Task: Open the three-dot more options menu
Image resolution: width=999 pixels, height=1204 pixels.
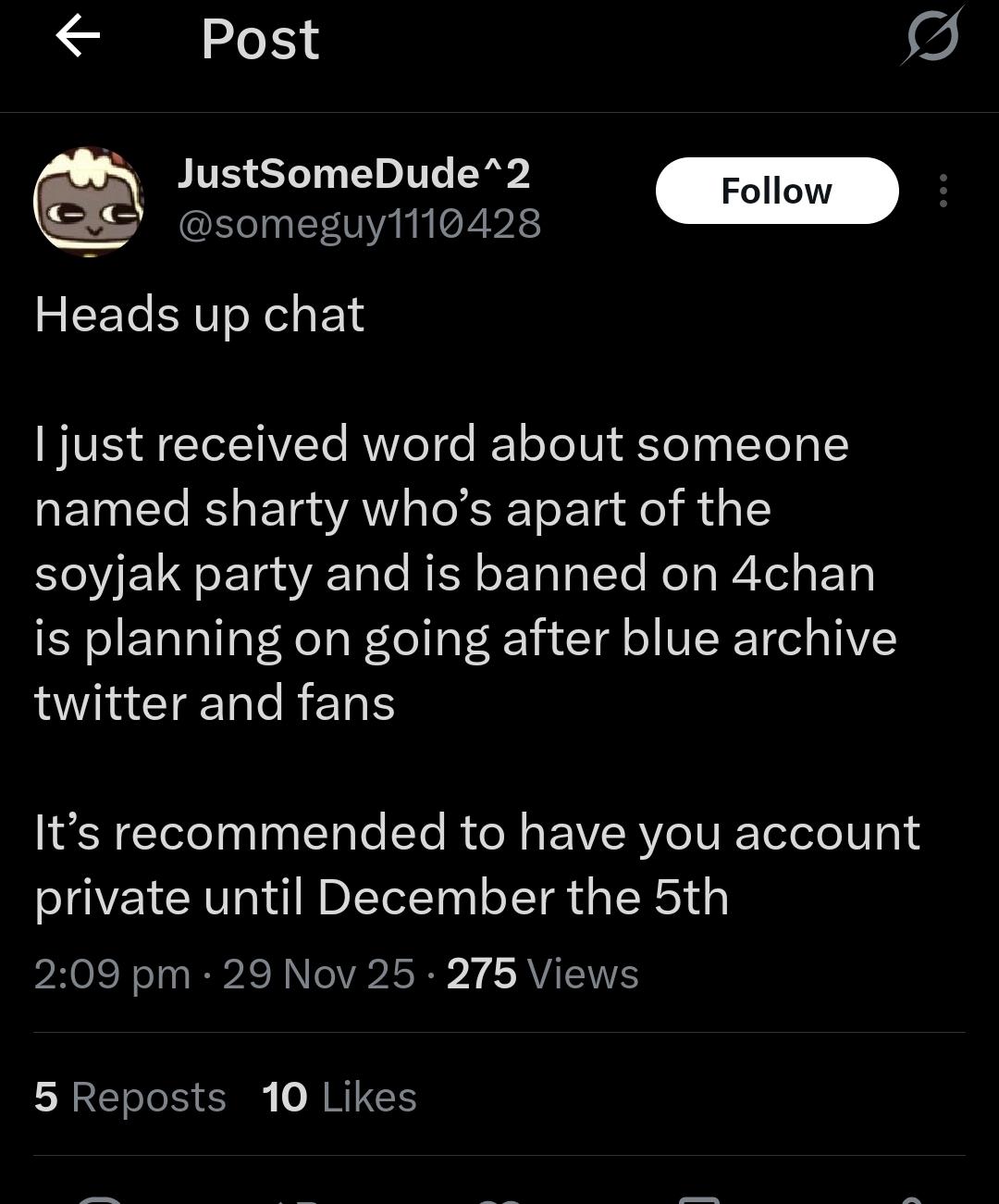Action: pyautogui.click(x=943, y=191)
